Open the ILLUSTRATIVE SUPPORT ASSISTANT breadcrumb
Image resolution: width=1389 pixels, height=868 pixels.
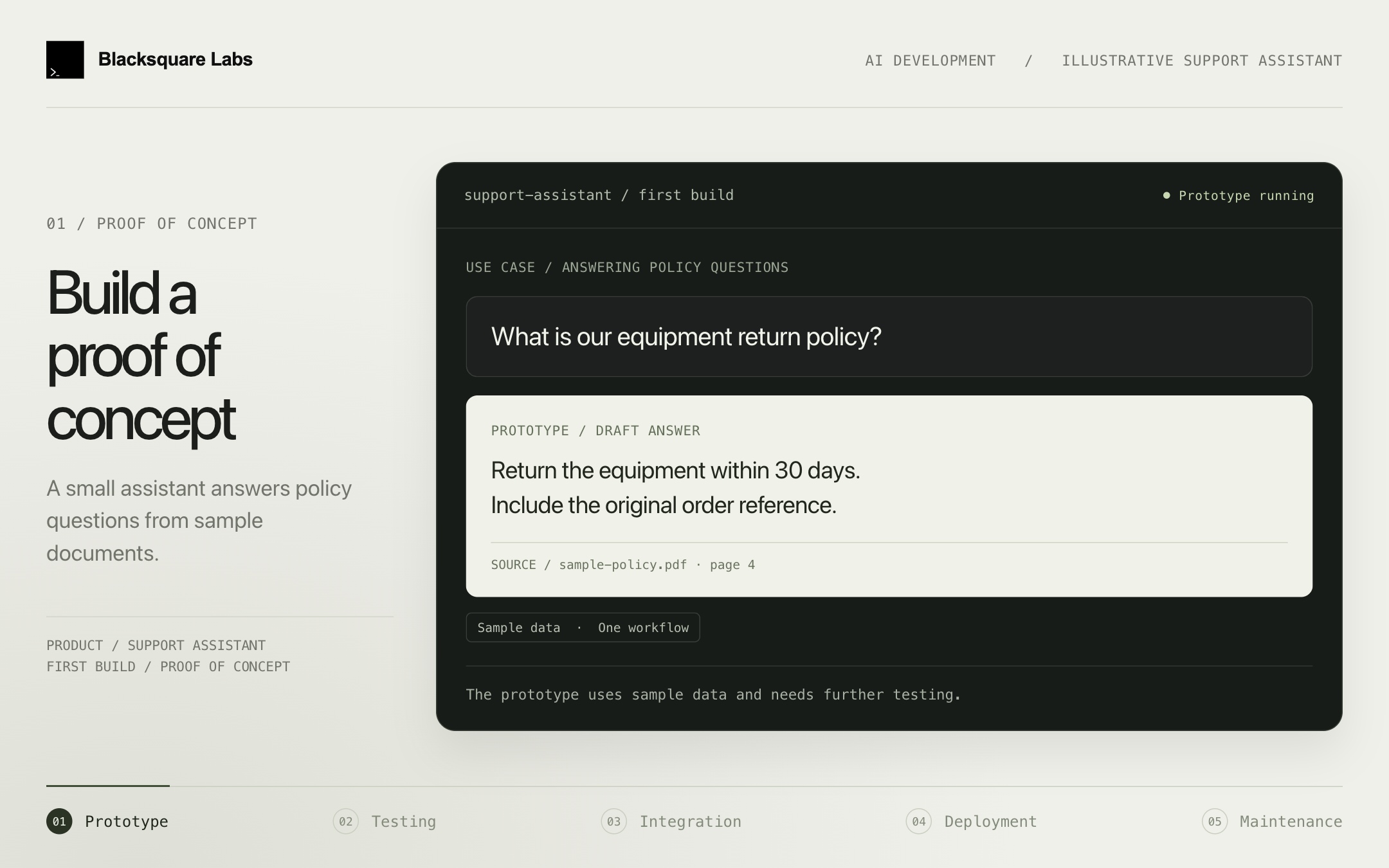[1201, 60]
